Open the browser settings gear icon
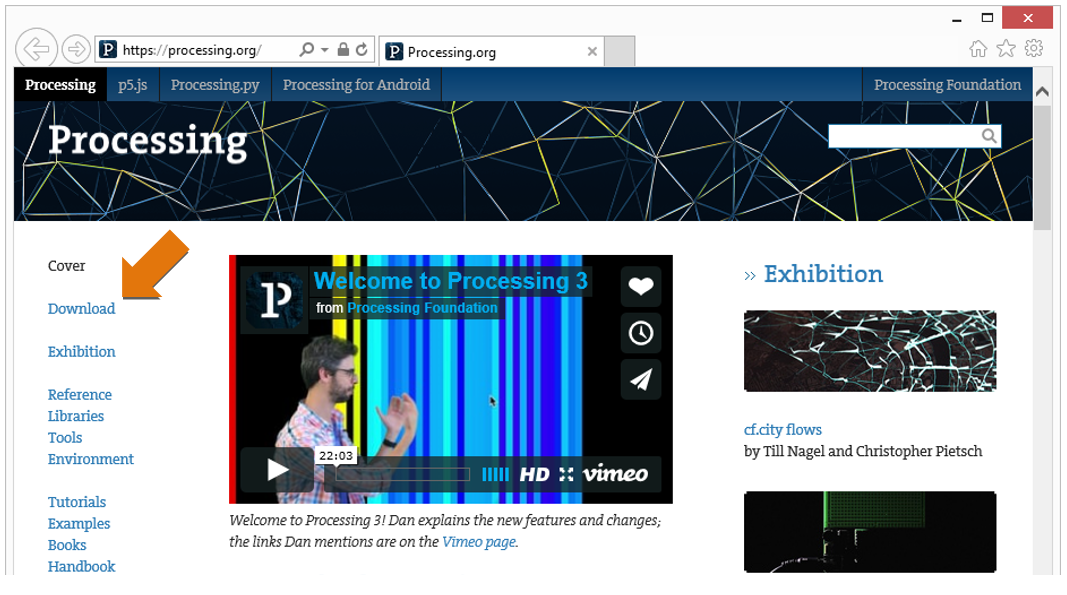 tap(1034, 48)
